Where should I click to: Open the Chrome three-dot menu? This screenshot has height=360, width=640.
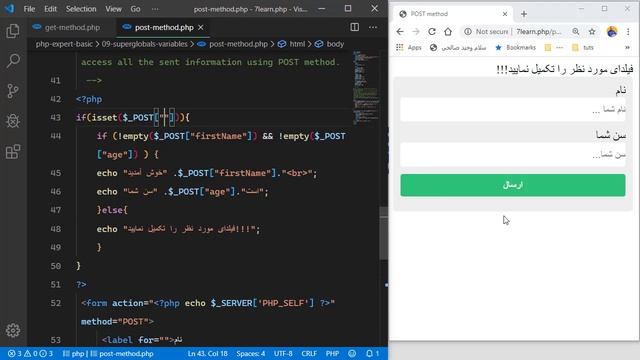[628, 31]
